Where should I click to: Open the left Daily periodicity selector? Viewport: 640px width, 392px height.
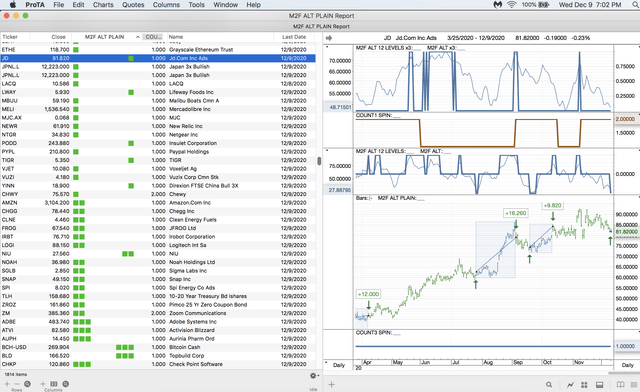click(339, 365)
